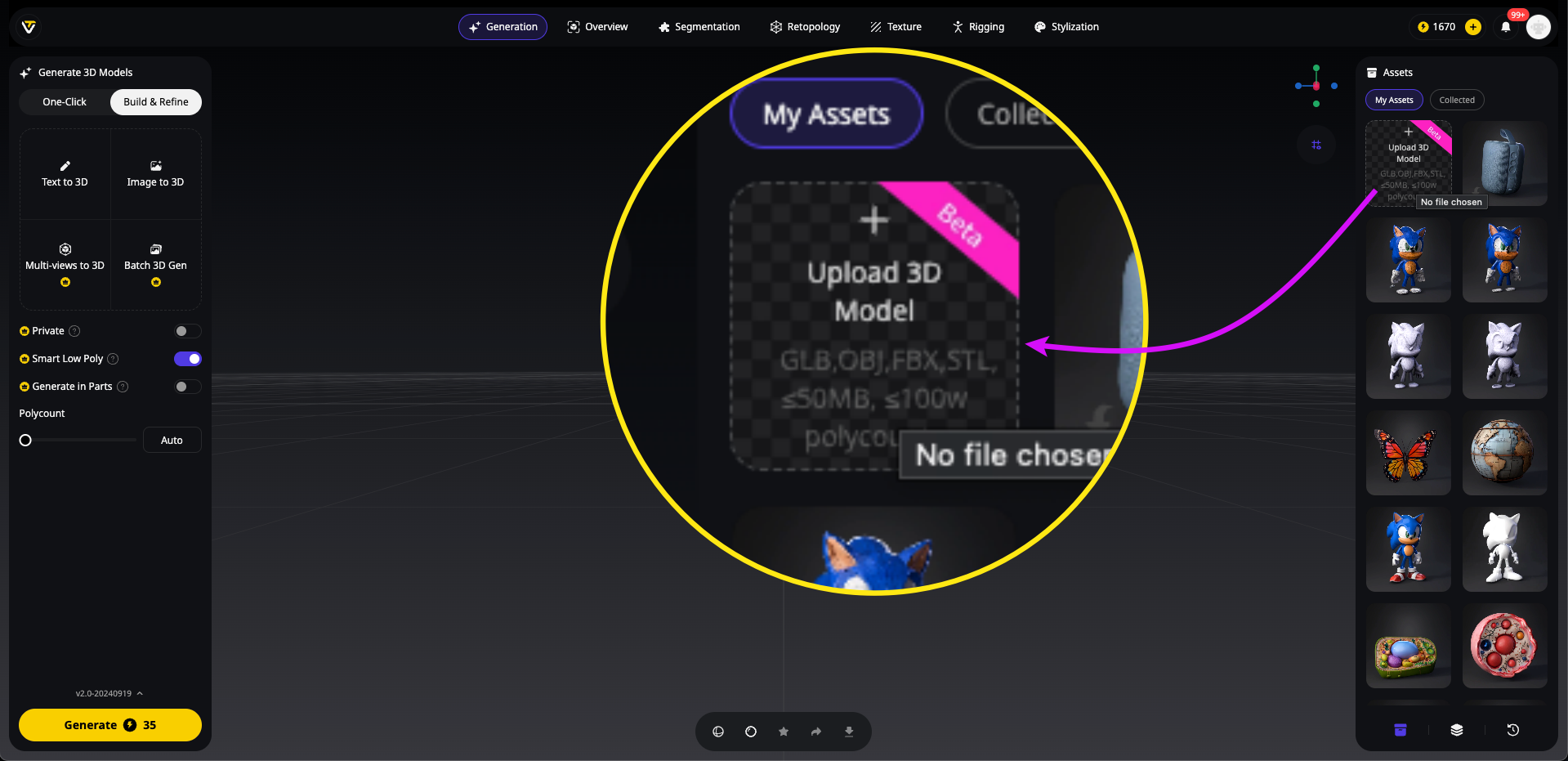This screenshot has height=761, width=1568.
Task: Click the Polycount slider handle
Action: click(25, 441)
